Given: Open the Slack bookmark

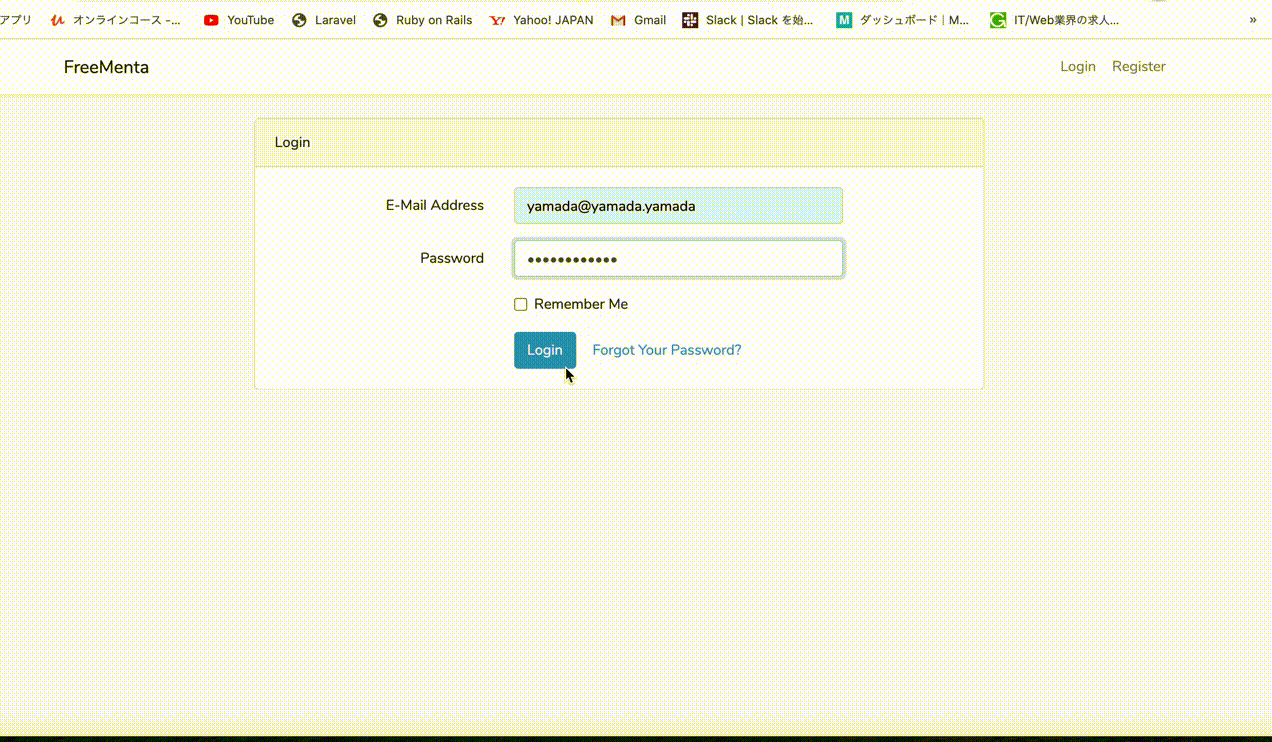Looking at the screenshot, I should 748,19.
